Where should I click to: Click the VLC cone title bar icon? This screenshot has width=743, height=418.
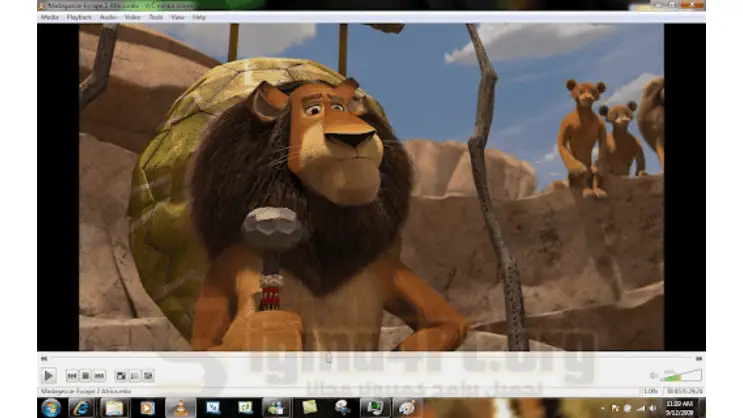[x=42, y=5]
